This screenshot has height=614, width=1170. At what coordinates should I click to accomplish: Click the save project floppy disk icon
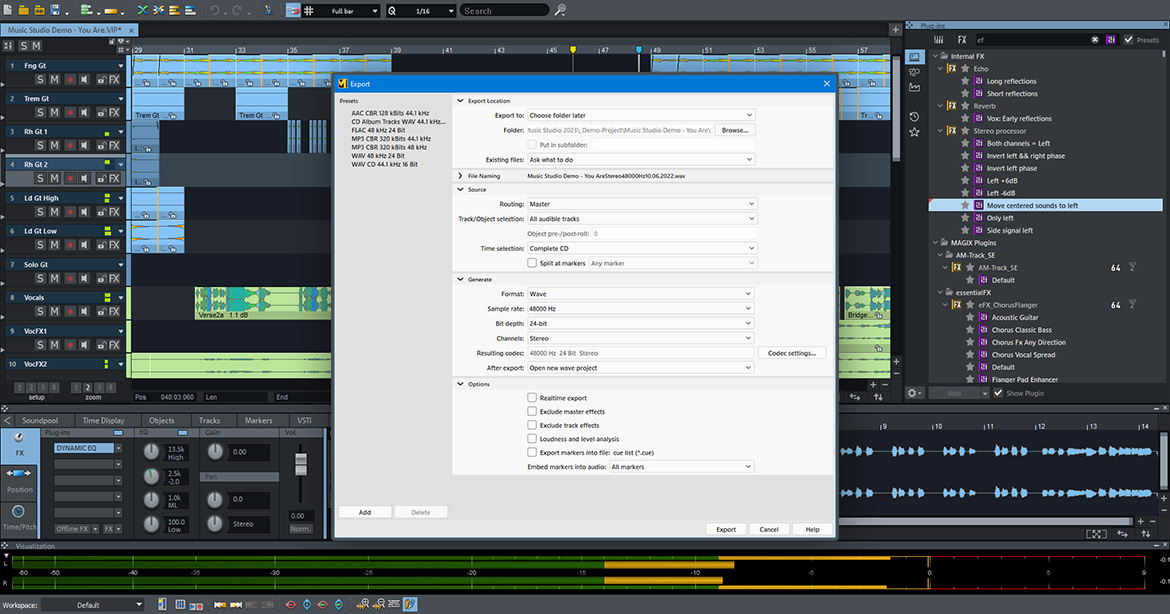[54, 10]
